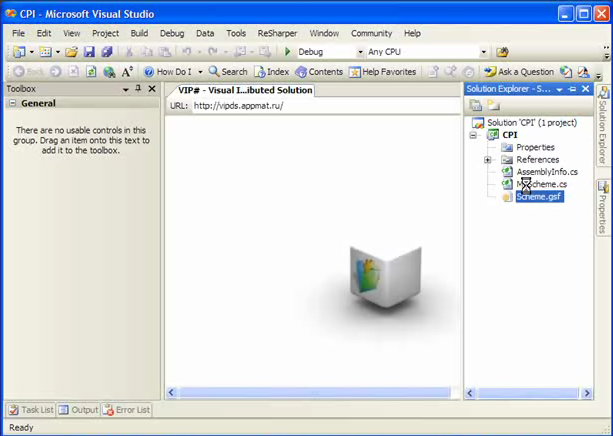Open the Build menu

pyautogui.click(x=139, y=33)
